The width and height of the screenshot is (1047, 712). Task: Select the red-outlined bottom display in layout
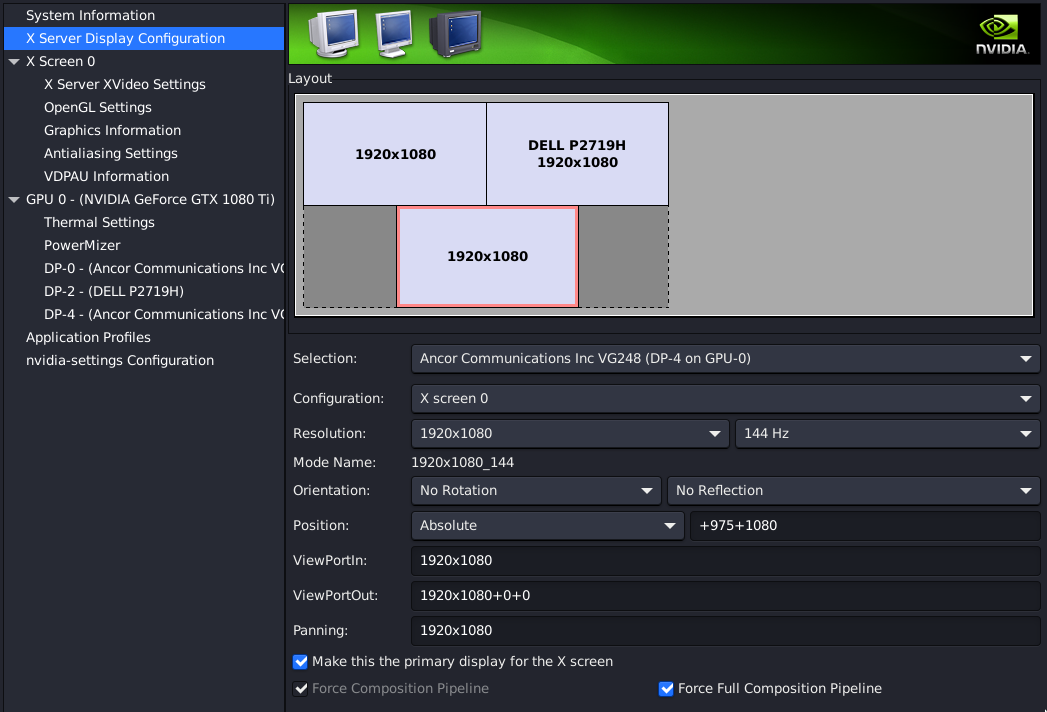(x=487, y=257)
